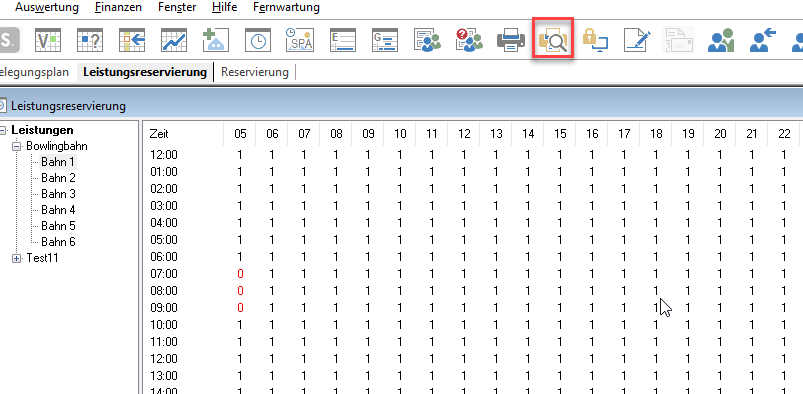Screen dimensions: 803x394
Task: Click the 18 day column header
Action: (x=656, y=134)
